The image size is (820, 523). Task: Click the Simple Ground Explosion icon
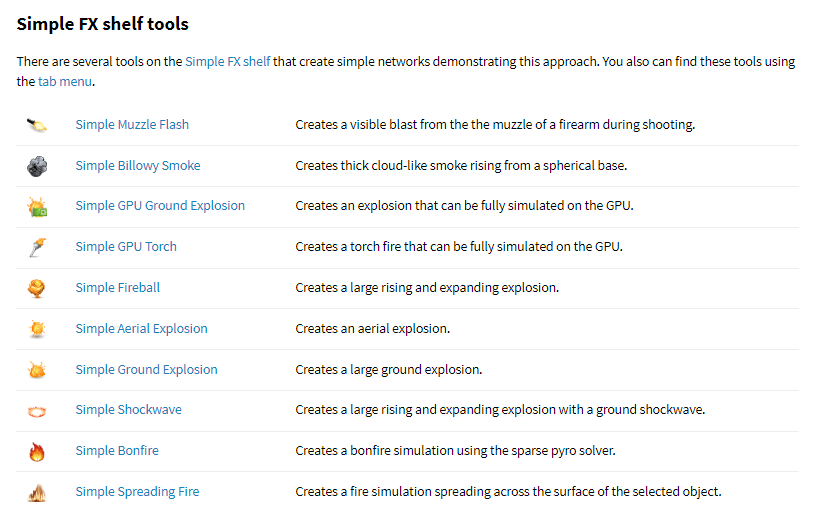click(37, 370)
